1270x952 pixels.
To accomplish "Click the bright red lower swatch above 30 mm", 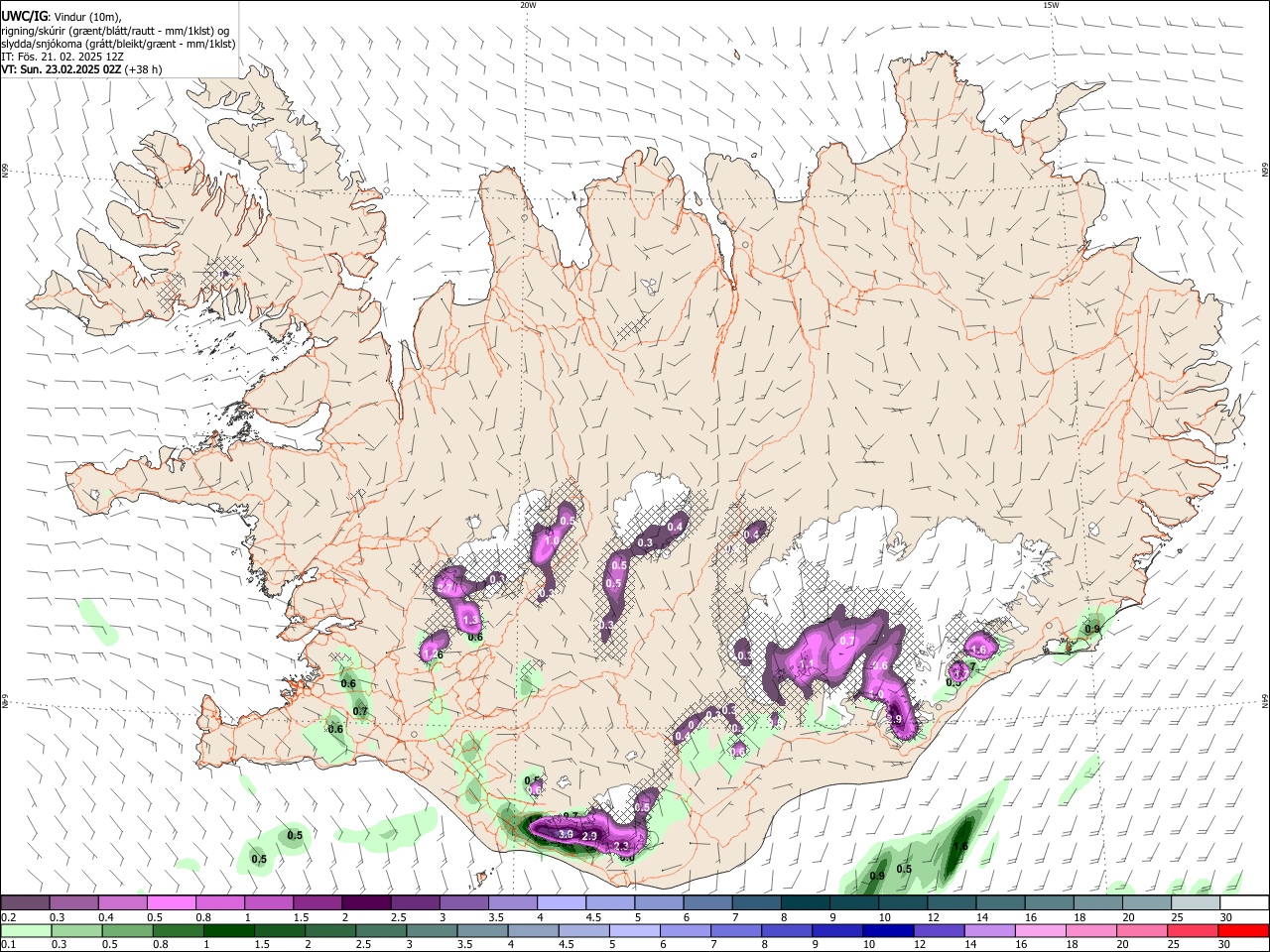I will 1243,930.
